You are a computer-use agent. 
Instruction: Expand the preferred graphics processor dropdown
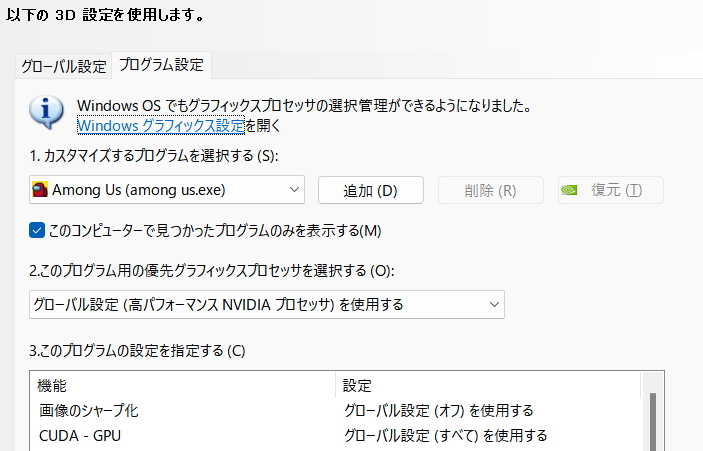click(x=267, y=304)
